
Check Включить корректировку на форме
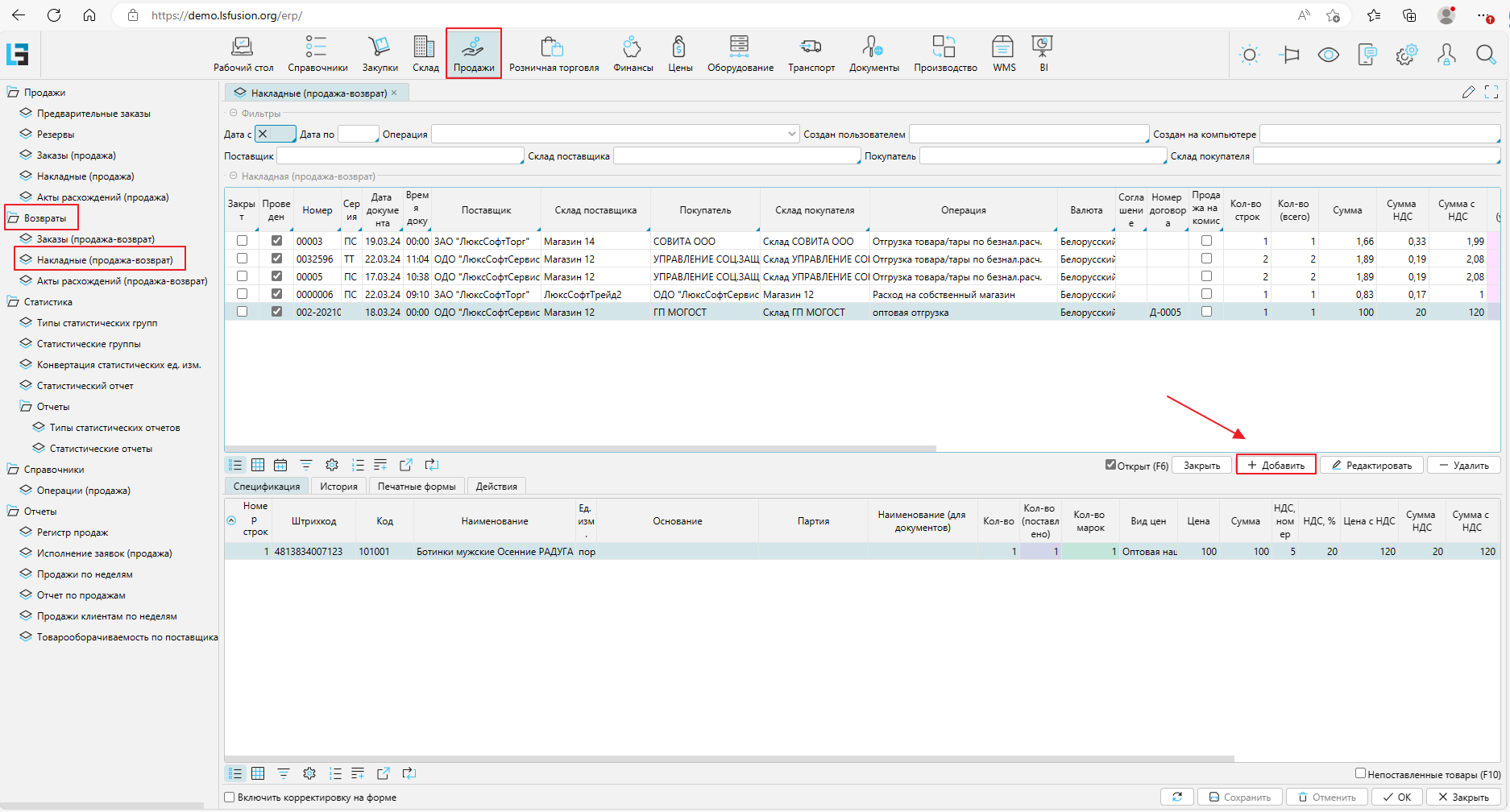230,797
